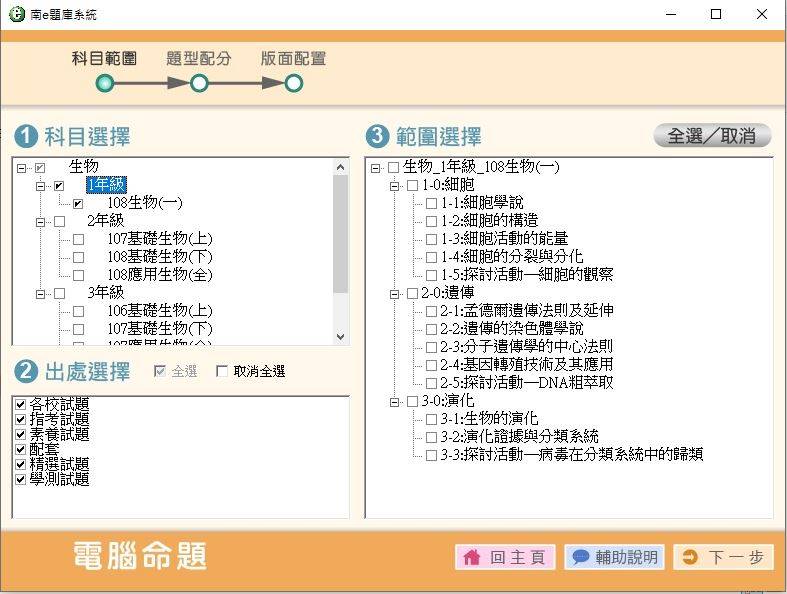Image resolution: width=787 pixels, height=594 pixels.
Task: Uncheck 學測試題 source
Action: [21, 479]
